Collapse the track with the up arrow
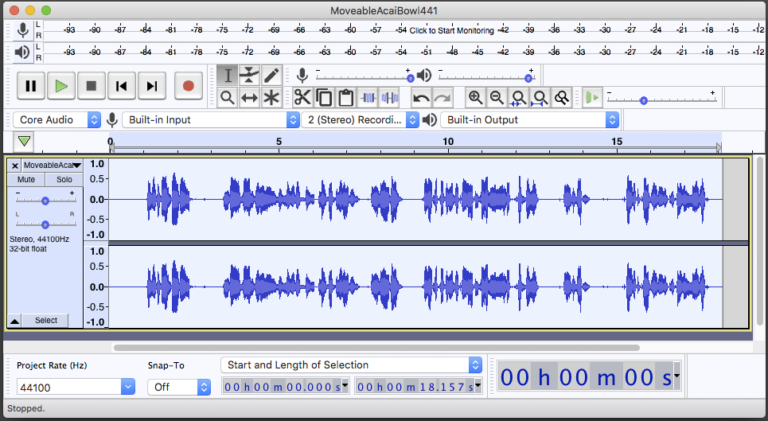 (x=15, y=321)
